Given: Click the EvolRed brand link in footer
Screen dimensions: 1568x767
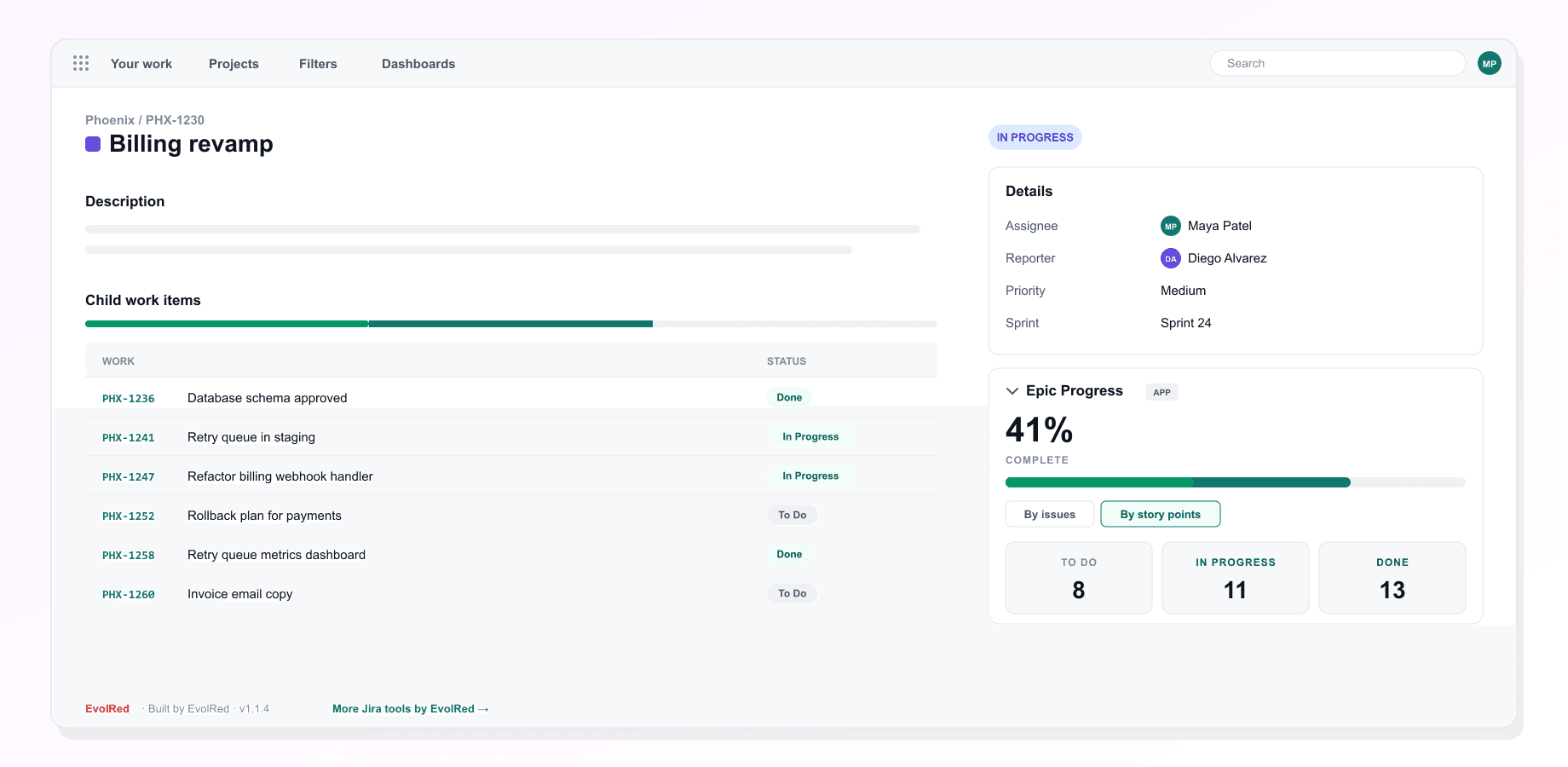Looking at the screenshot, I should click(x=107, y=709).
